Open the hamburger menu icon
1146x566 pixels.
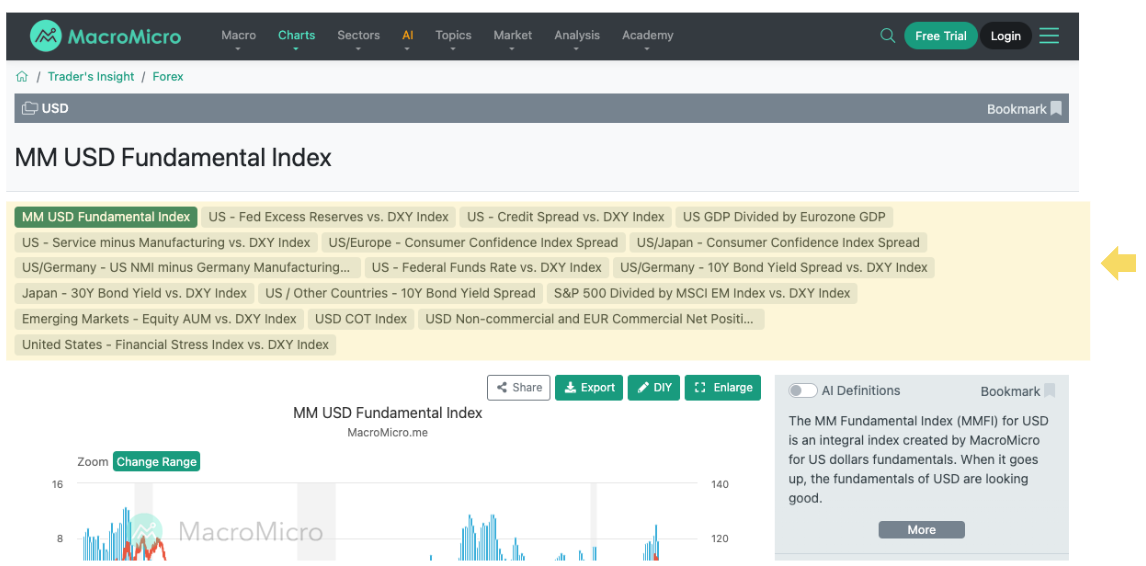click(1049, 35)
